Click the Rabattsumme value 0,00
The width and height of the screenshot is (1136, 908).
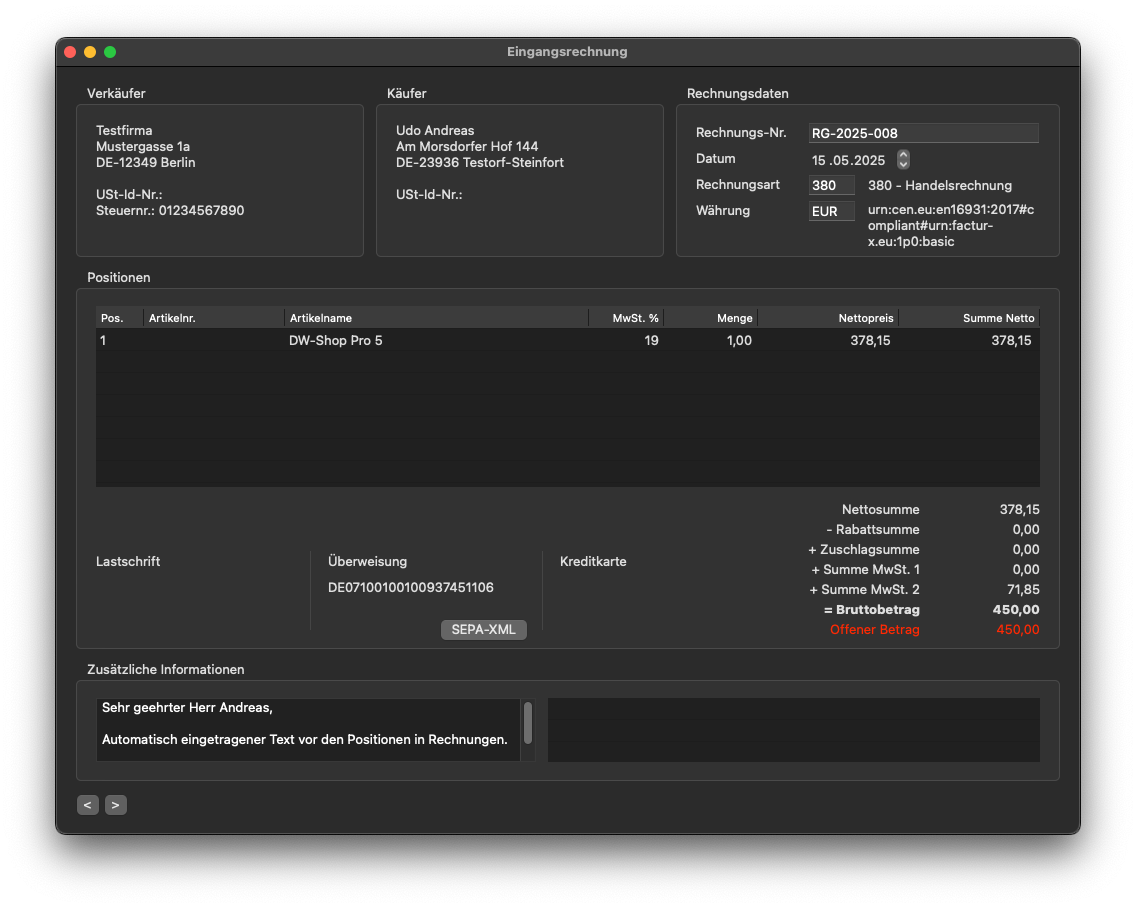point(1026,530)
